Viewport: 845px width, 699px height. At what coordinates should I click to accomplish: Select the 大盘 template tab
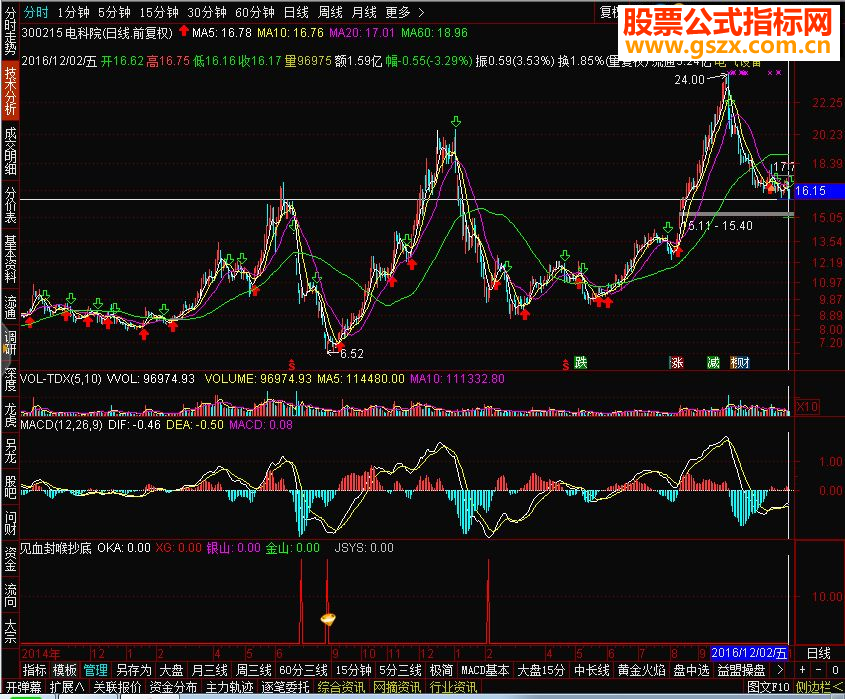(172, 670)
